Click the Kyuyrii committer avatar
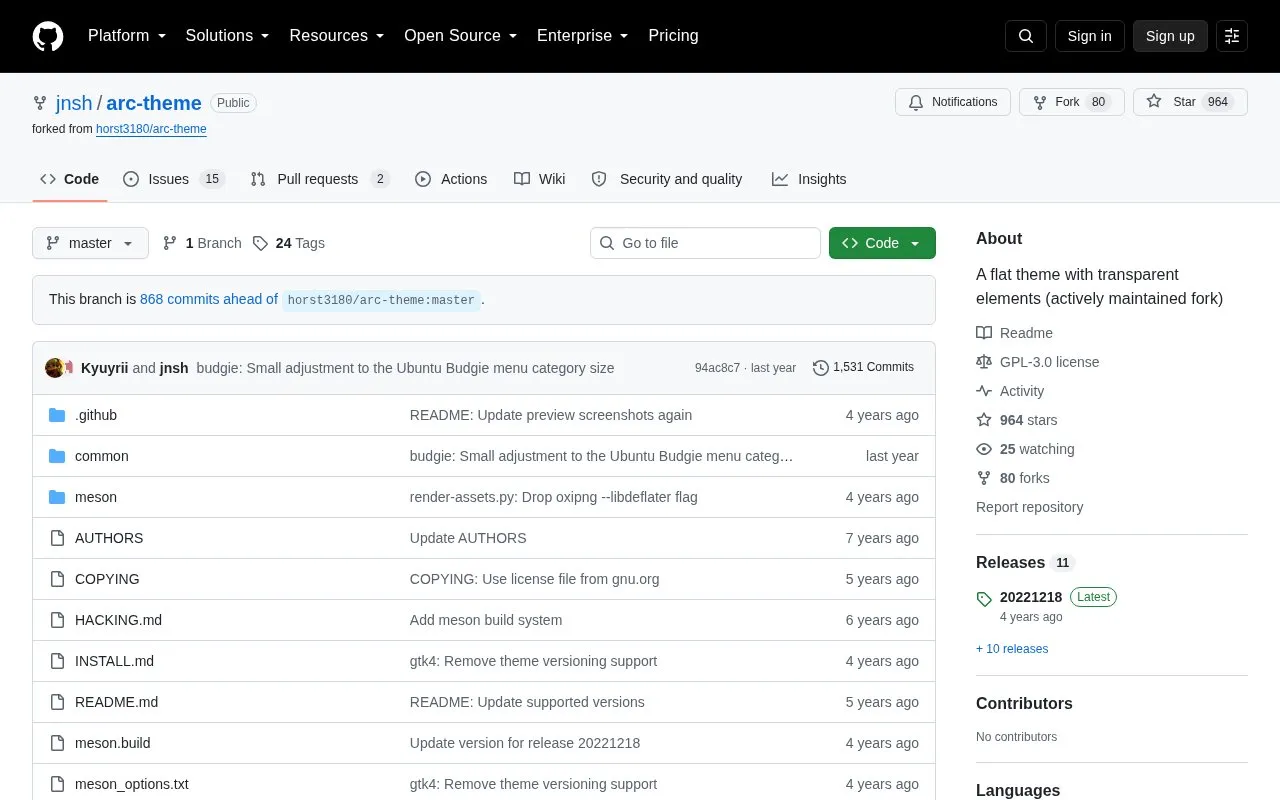Image resolution: width=1280 pixels, height=800 pixels. (55, 368)
